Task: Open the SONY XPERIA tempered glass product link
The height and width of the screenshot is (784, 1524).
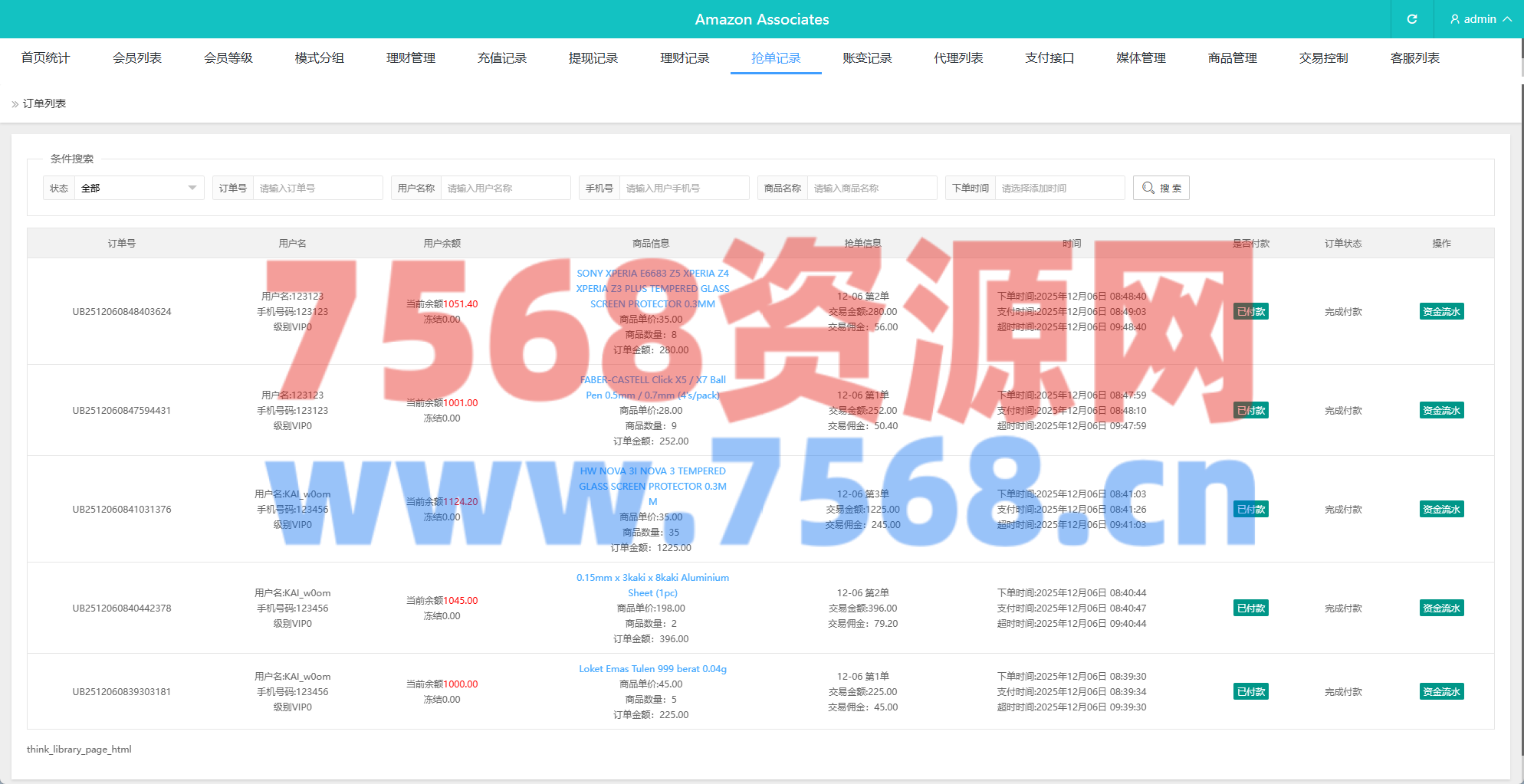Action: pos(652,288)
